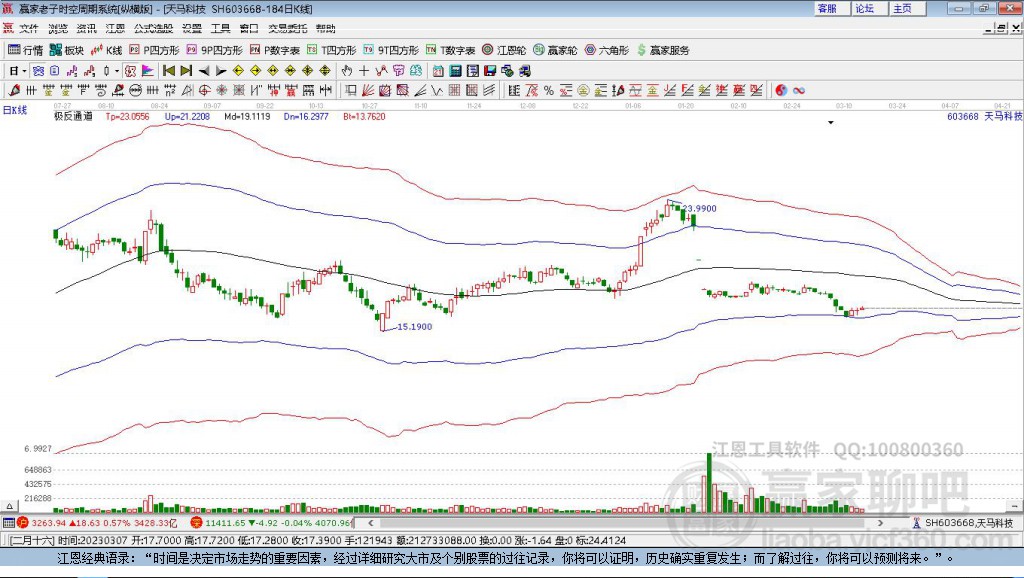The width and height of the screenshot is (1024, 578).
Task: Open 赢家服务 dollar-sign service
Action: click(663, 50)
